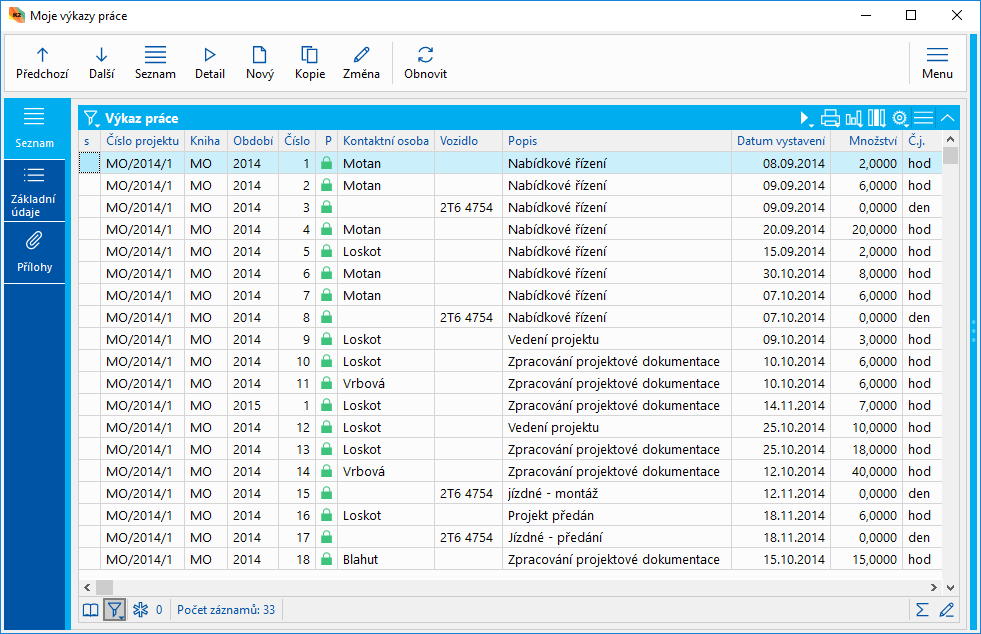This screenshot has width=981, height=634.
Task: Open the Přílohy attachments tab
Action: point(34,251)
